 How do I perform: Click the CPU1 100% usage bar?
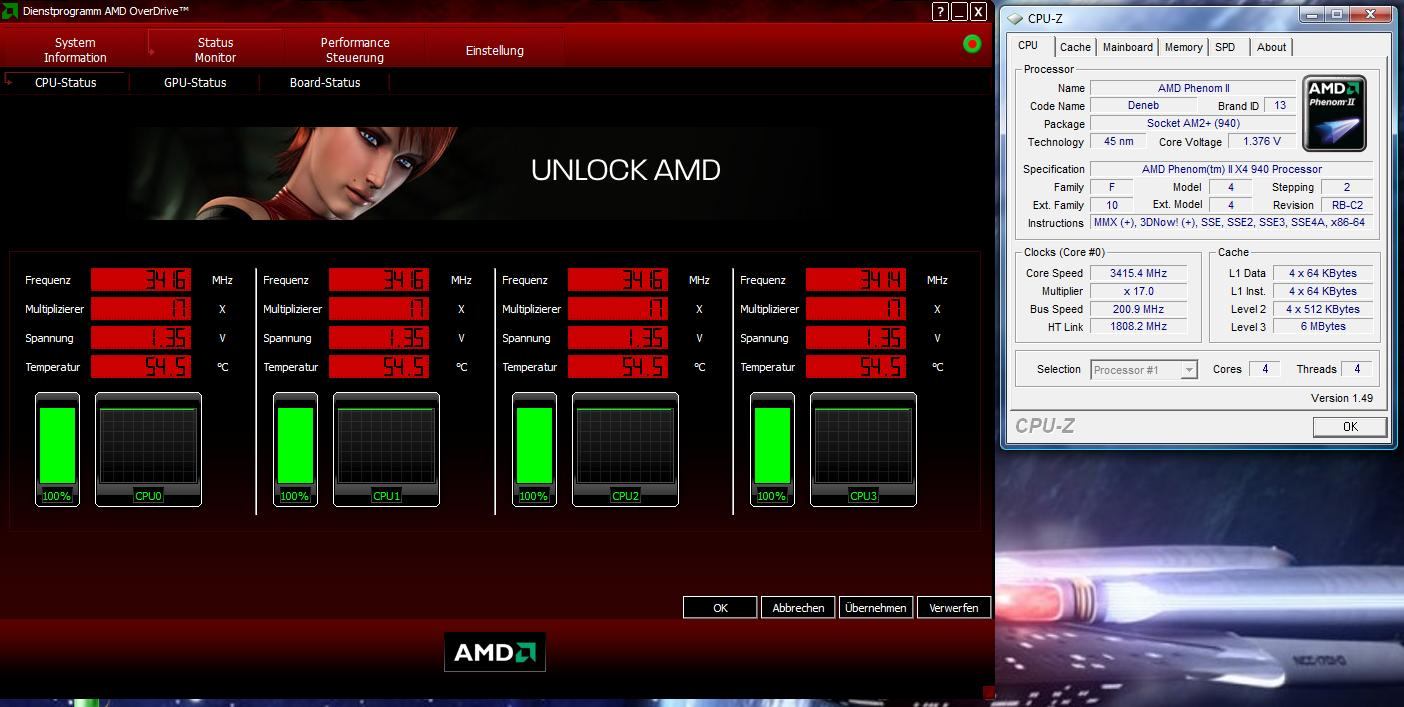(295, 449)
